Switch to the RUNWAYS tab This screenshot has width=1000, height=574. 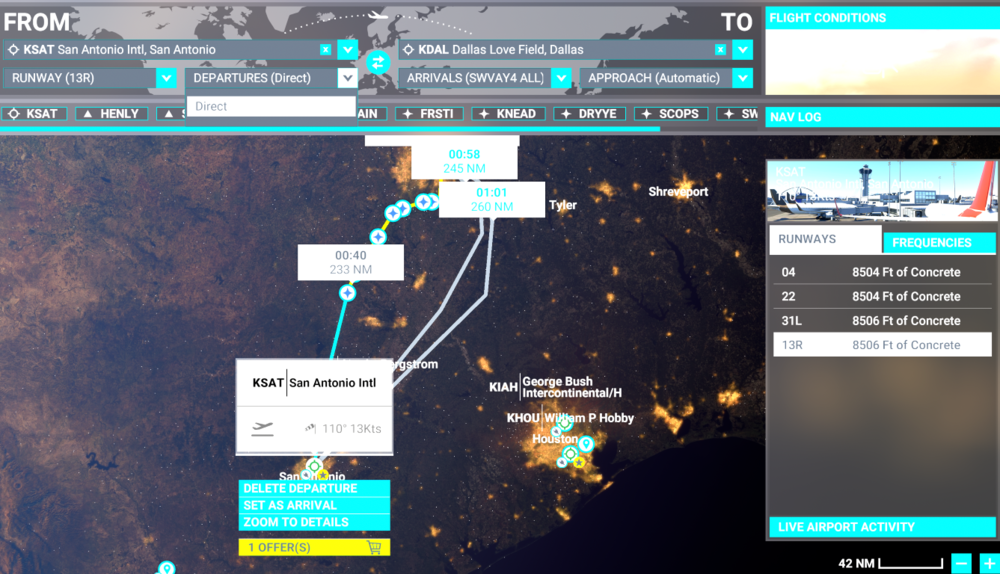824,240
